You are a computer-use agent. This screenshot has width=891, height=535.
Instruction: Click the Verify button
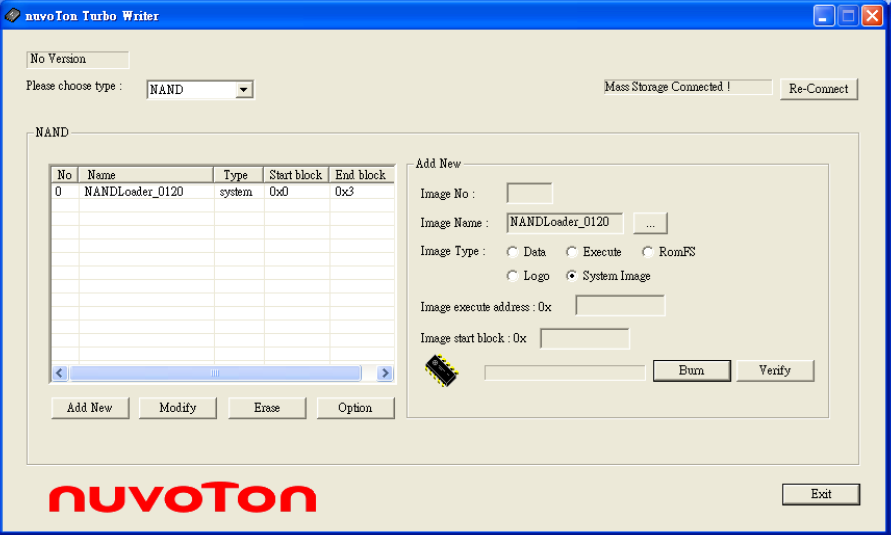775,370
